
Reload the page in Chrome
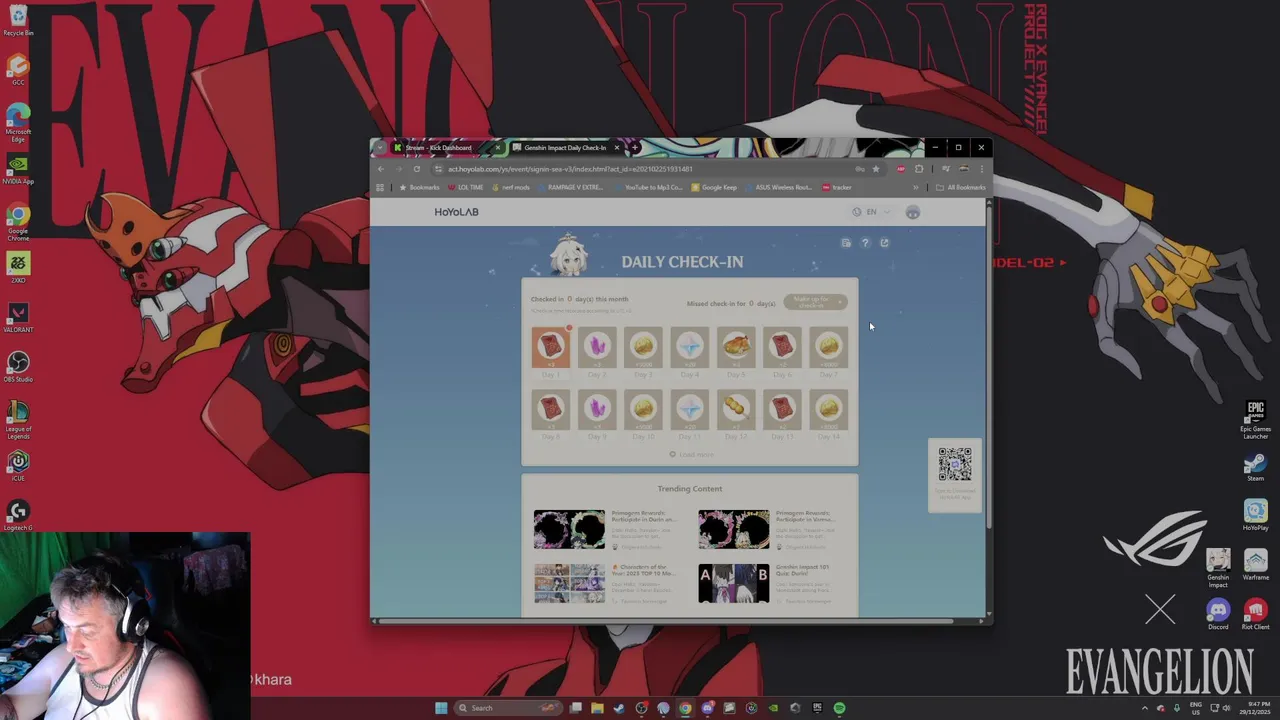pyautogui.click(x=417, y=169)
